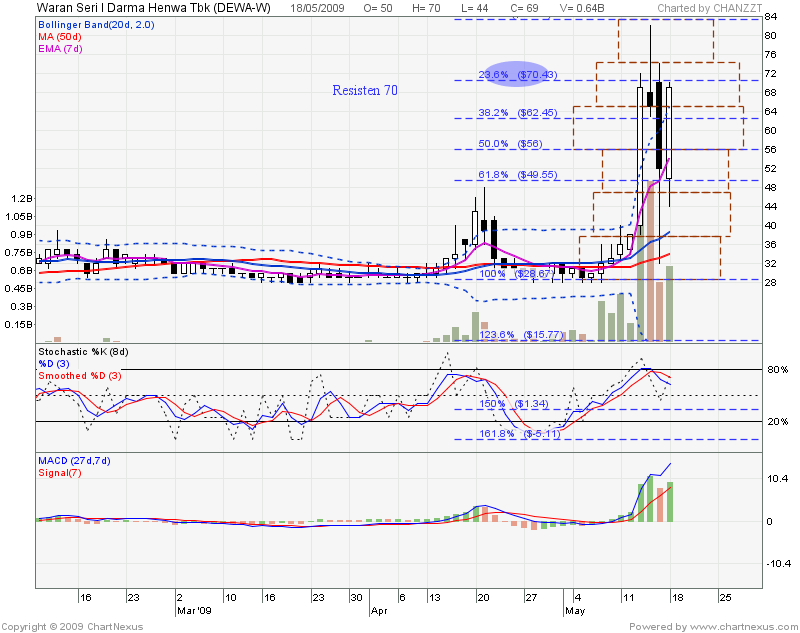
Task: Select the 'Smoothed %D (3)' label
Action: coord(80,376)
